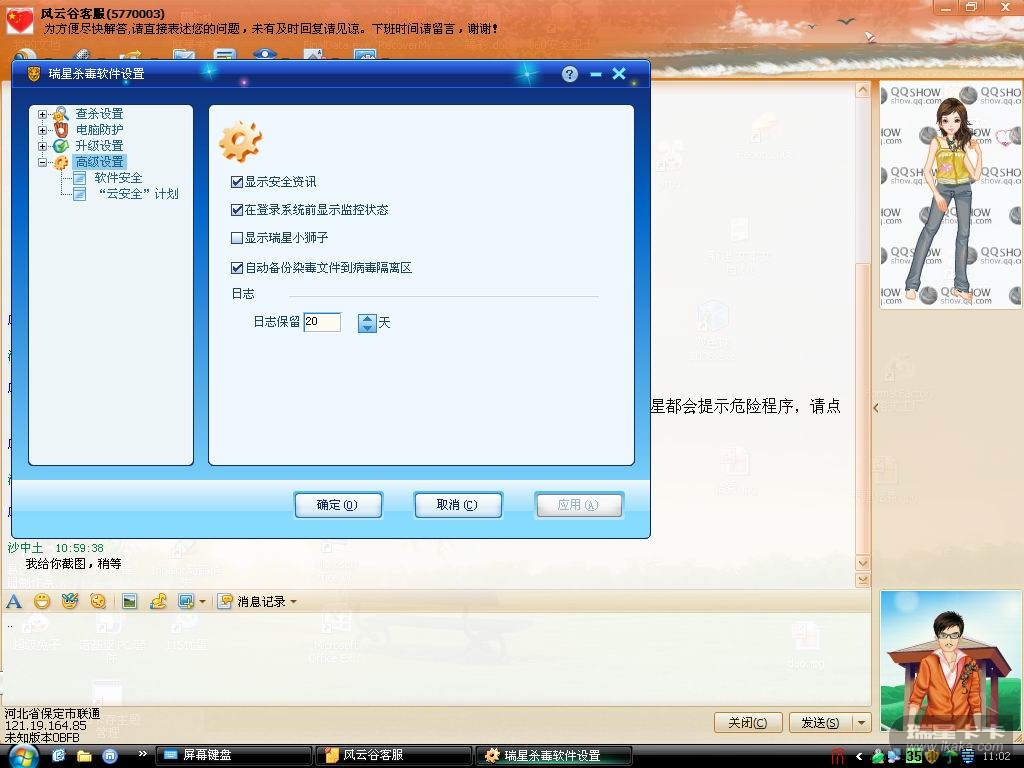Select 高级设置 in the settings tree
Image resolution: width=1024 pixels, height=768 pixels.
tap(99, 161)
